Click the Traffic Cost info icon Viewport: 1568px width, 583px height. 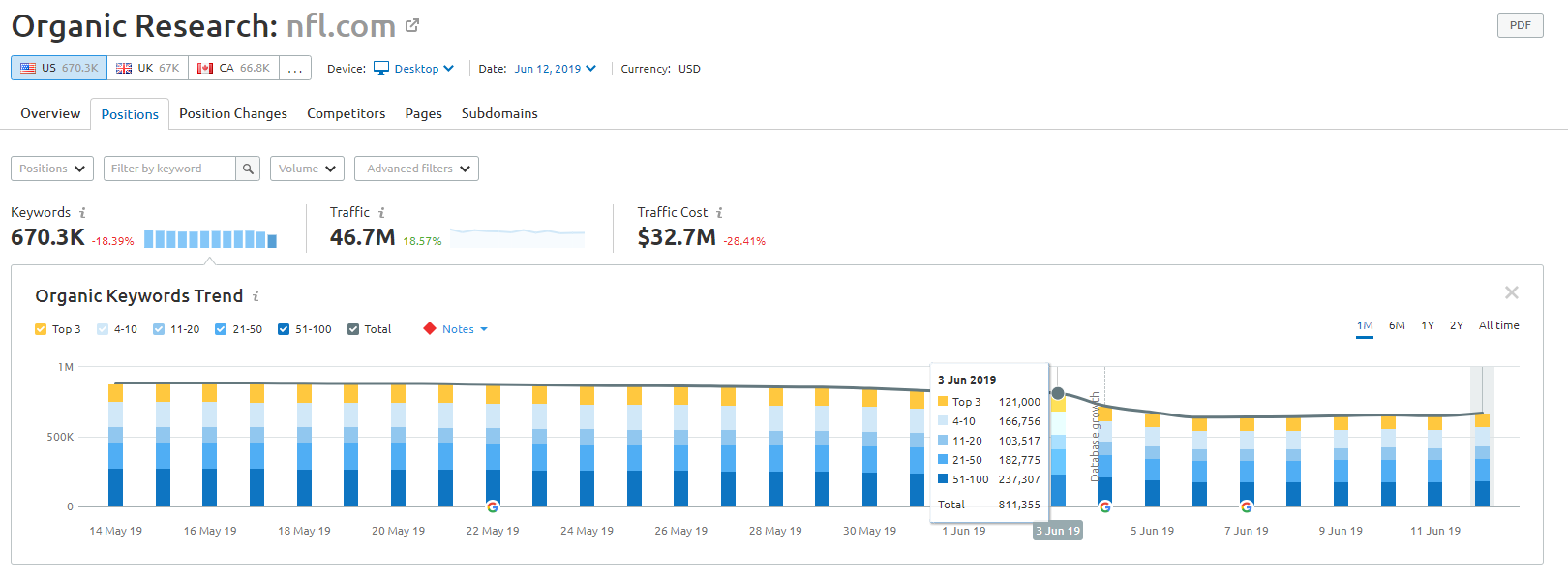pyautogui.click(x=719, y=213)
